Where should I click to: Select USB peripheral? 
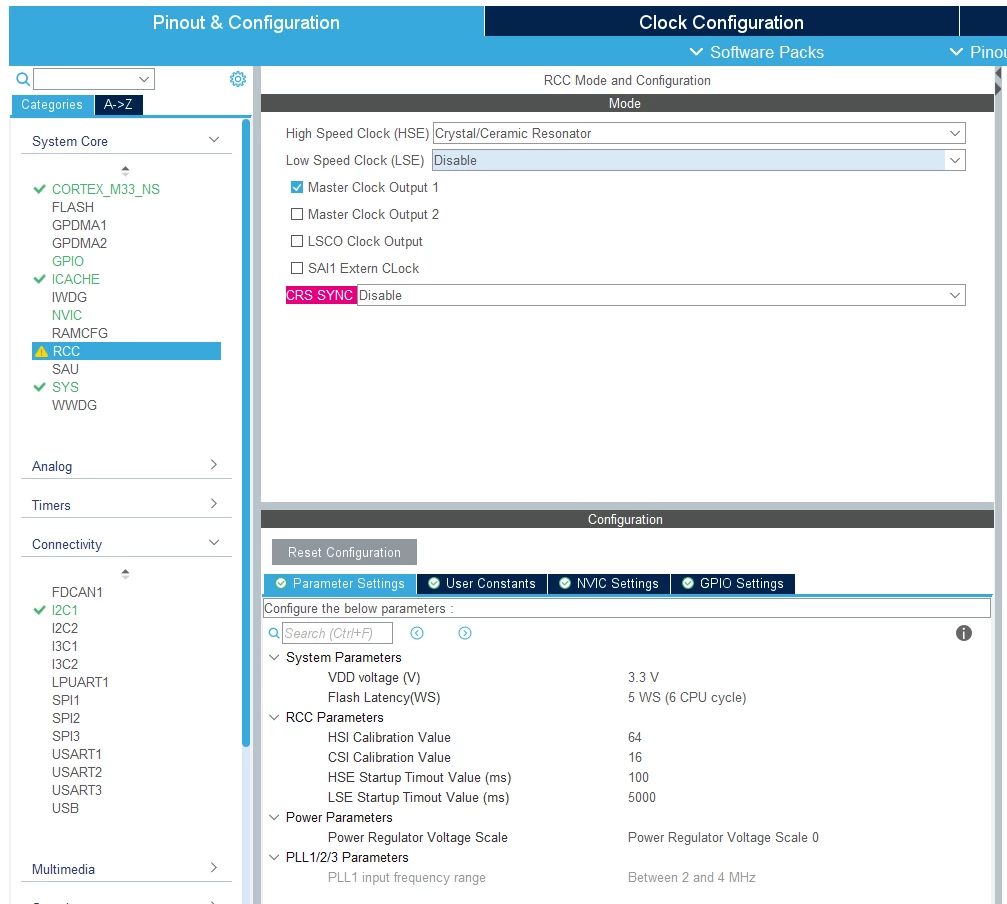66,808
